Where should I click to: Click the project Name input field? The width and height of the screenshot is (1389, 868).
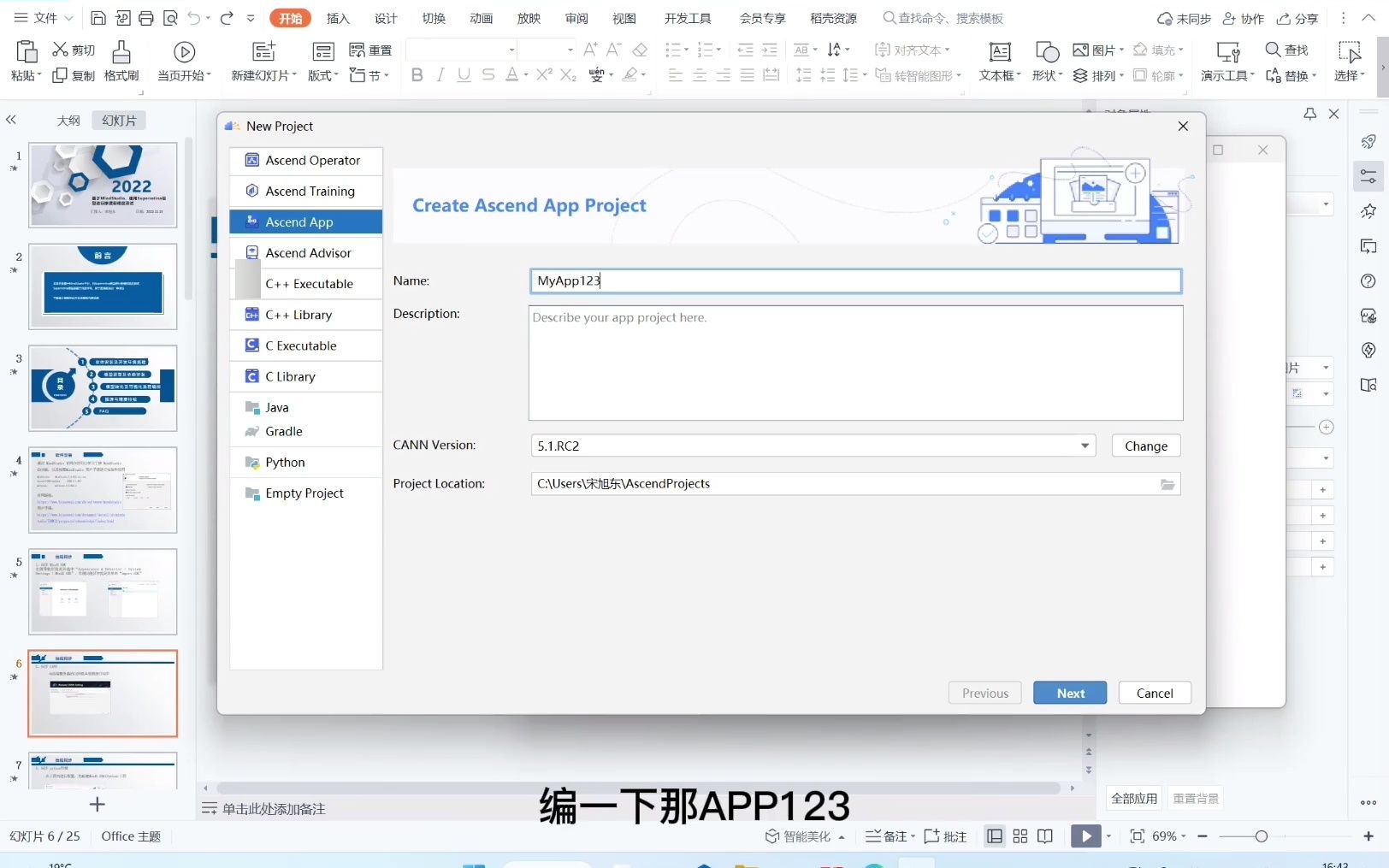pyautogui.click(x=855, y=280)
